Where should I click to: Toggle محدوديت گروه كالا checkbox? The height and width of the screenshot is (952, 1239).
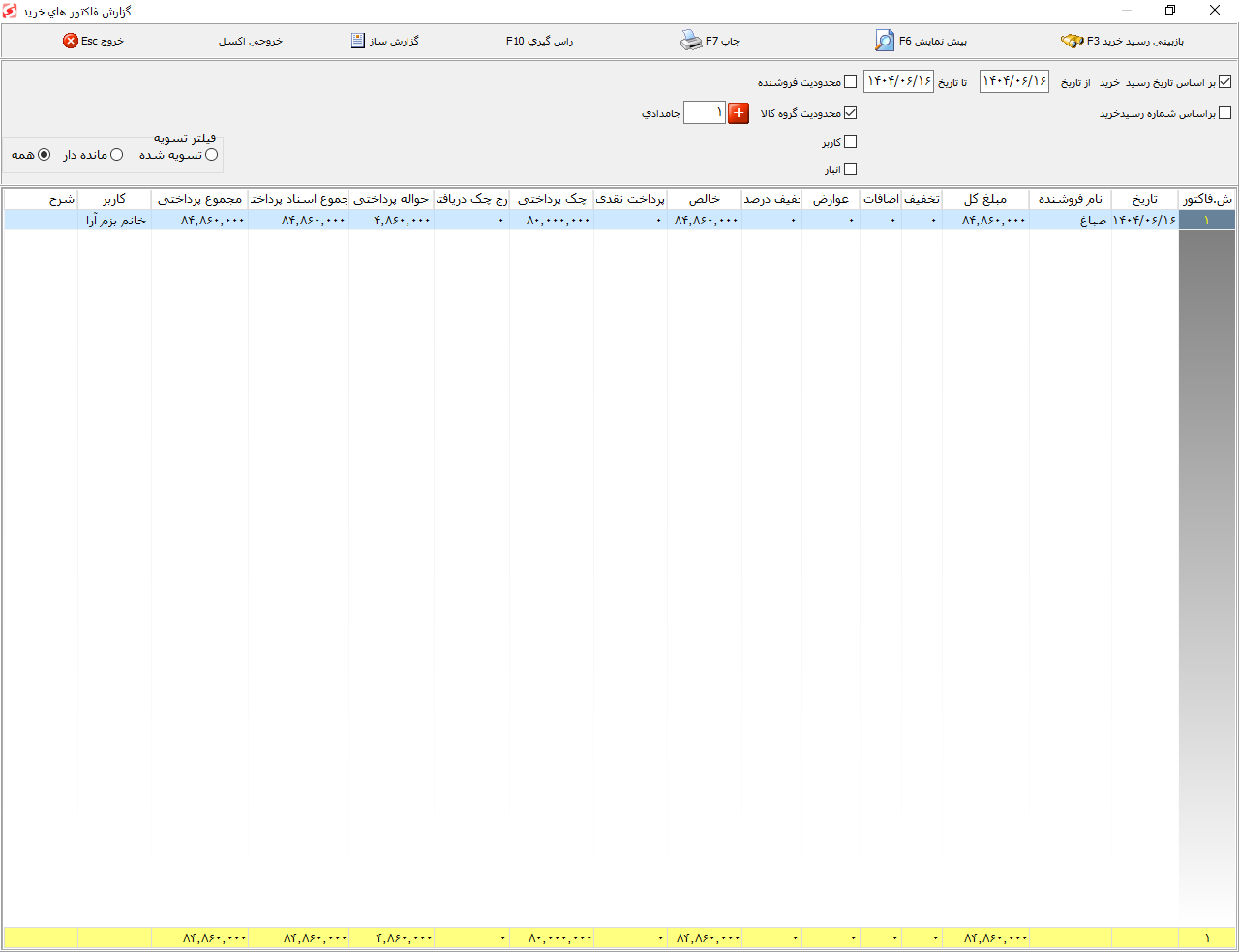point(851,113)
